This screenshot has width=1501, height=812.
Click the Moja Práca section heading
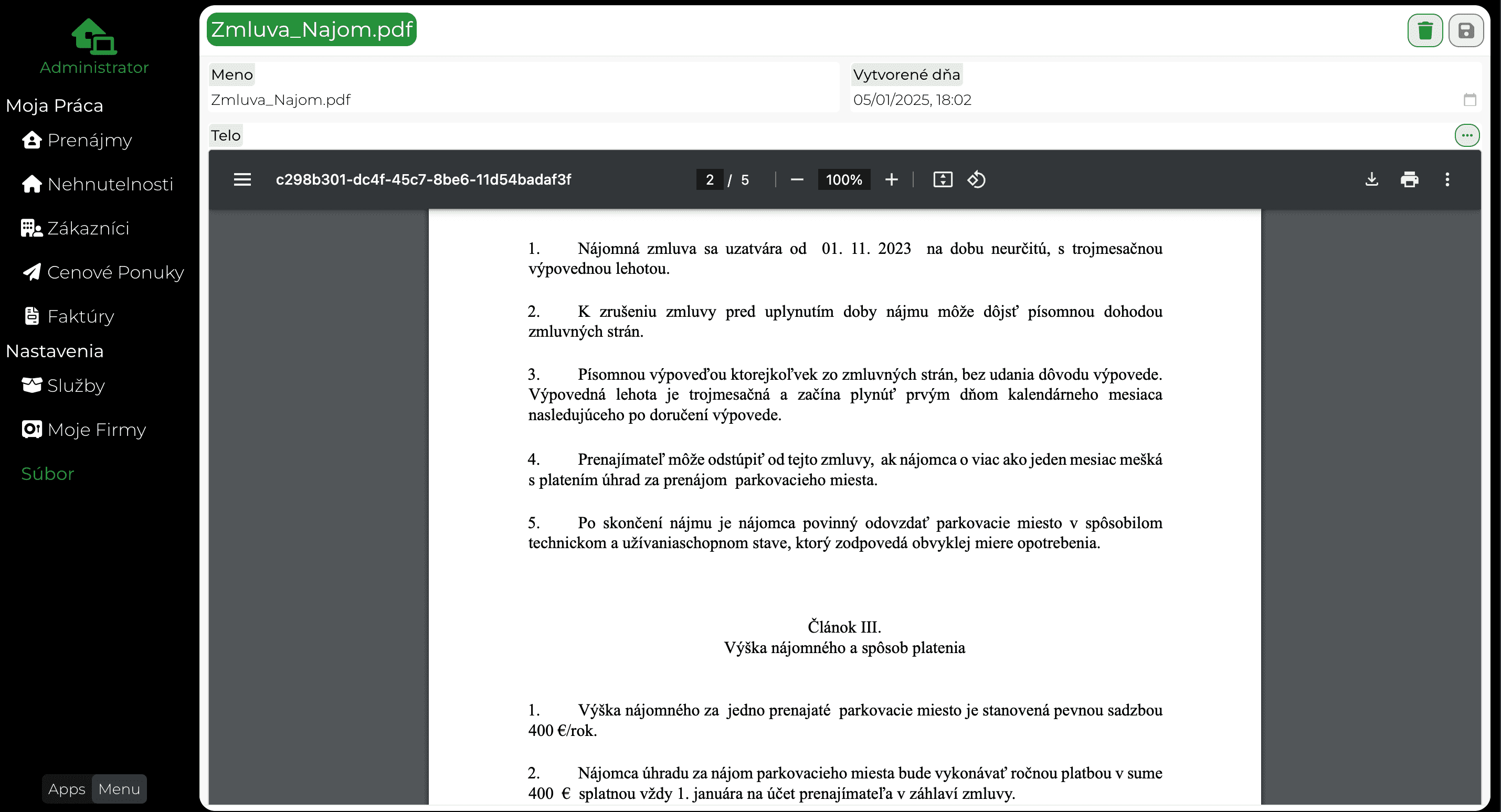point(54,105)
